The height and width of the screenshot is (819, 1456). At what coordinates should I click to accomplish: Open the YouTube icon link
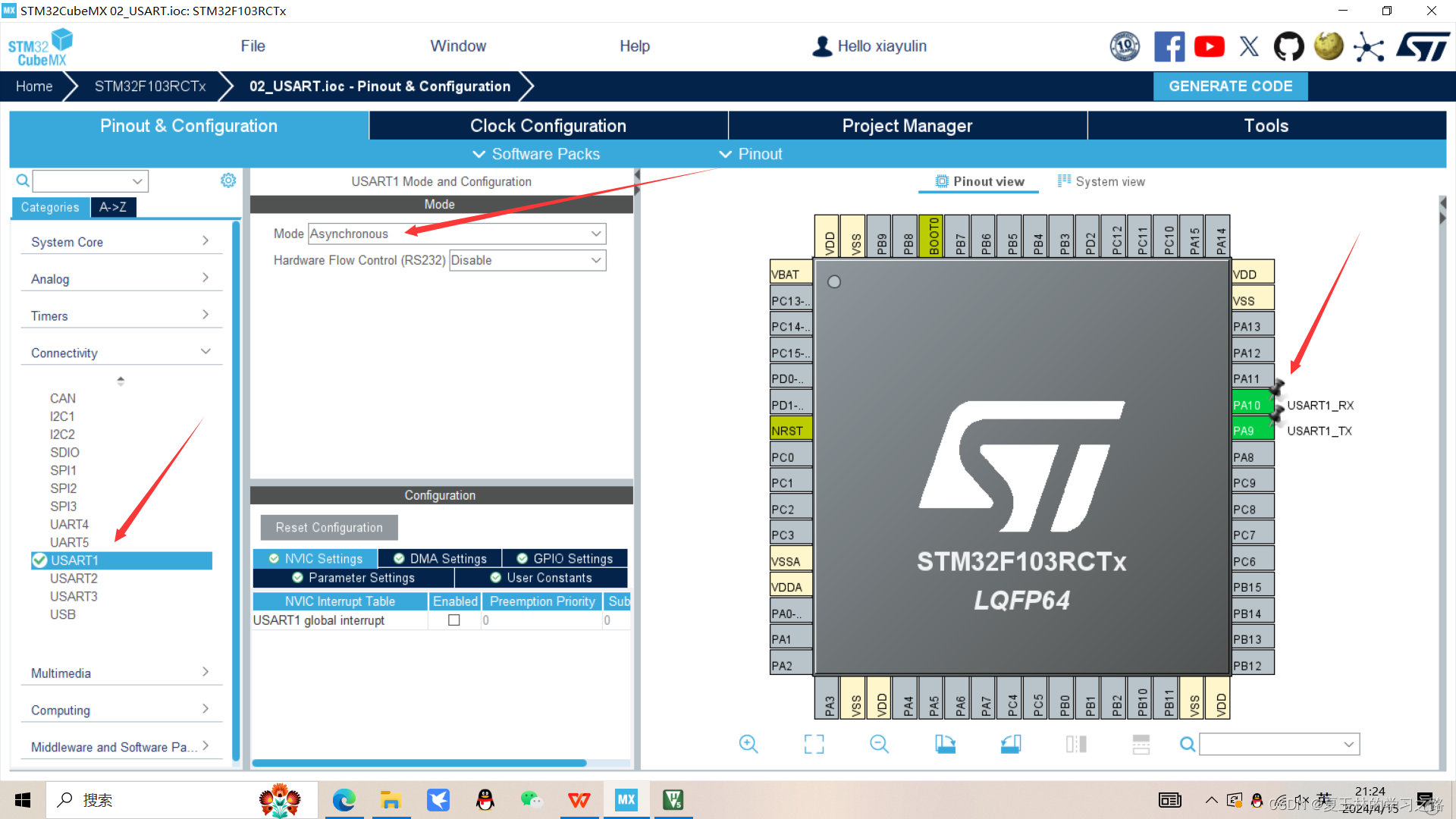[1209, 46]
